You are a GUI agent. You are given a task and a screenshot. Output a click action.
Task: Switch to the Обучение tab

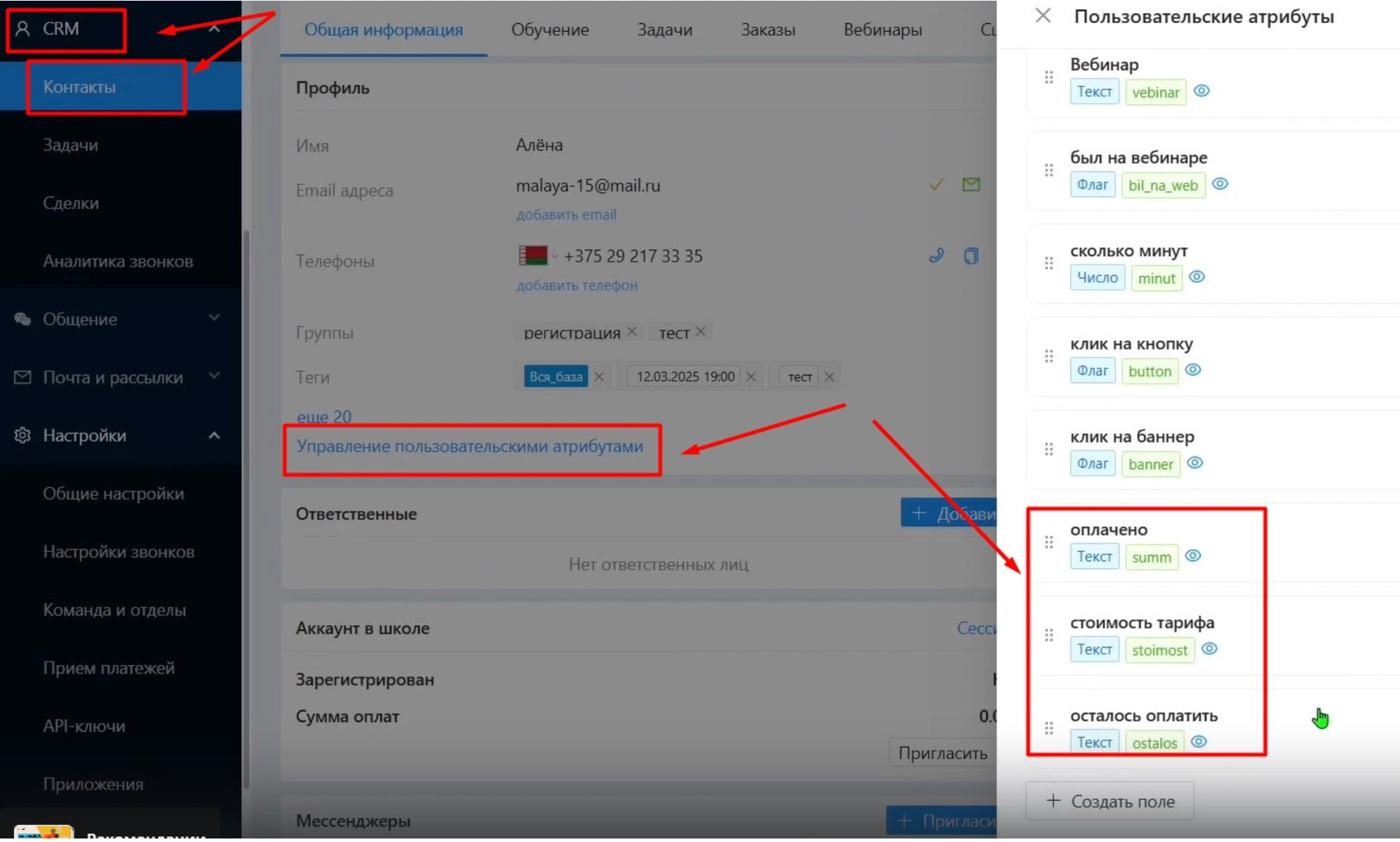pyautogui.click(x=550, y=29)
